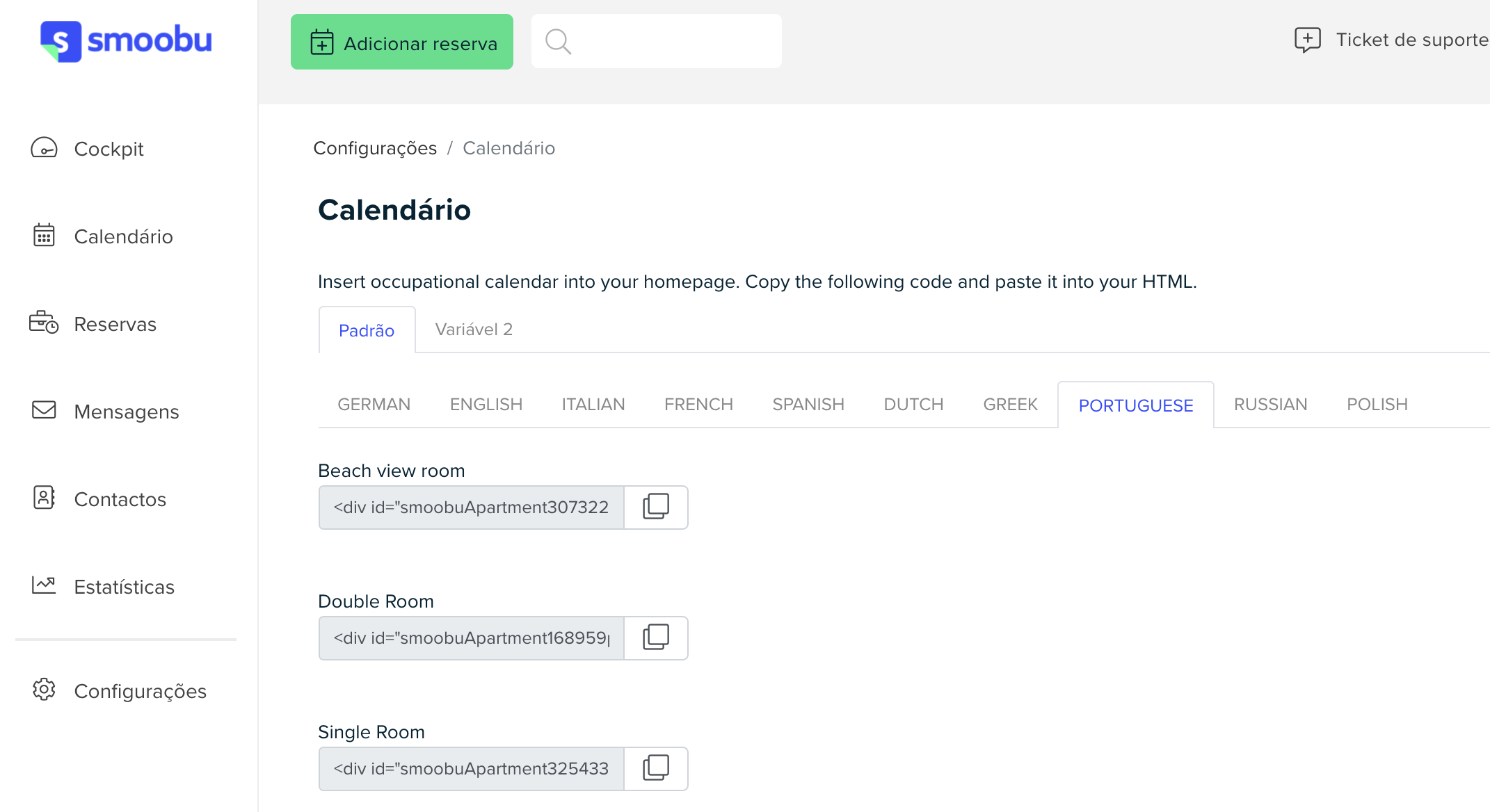Copy the Single Room embed code
Screen dimensions: 1490x812
[x=656, y=768]
